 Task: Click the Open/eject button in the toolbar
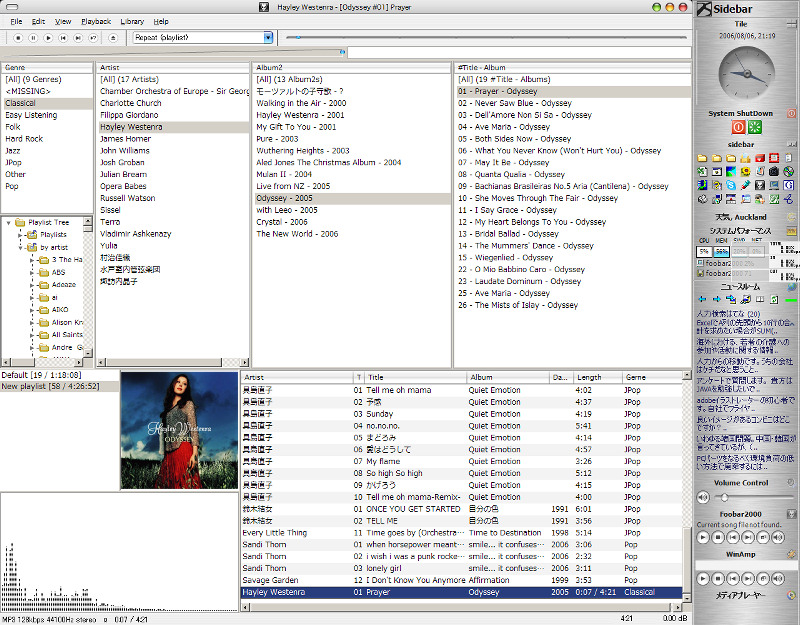[x=113, y=38]
